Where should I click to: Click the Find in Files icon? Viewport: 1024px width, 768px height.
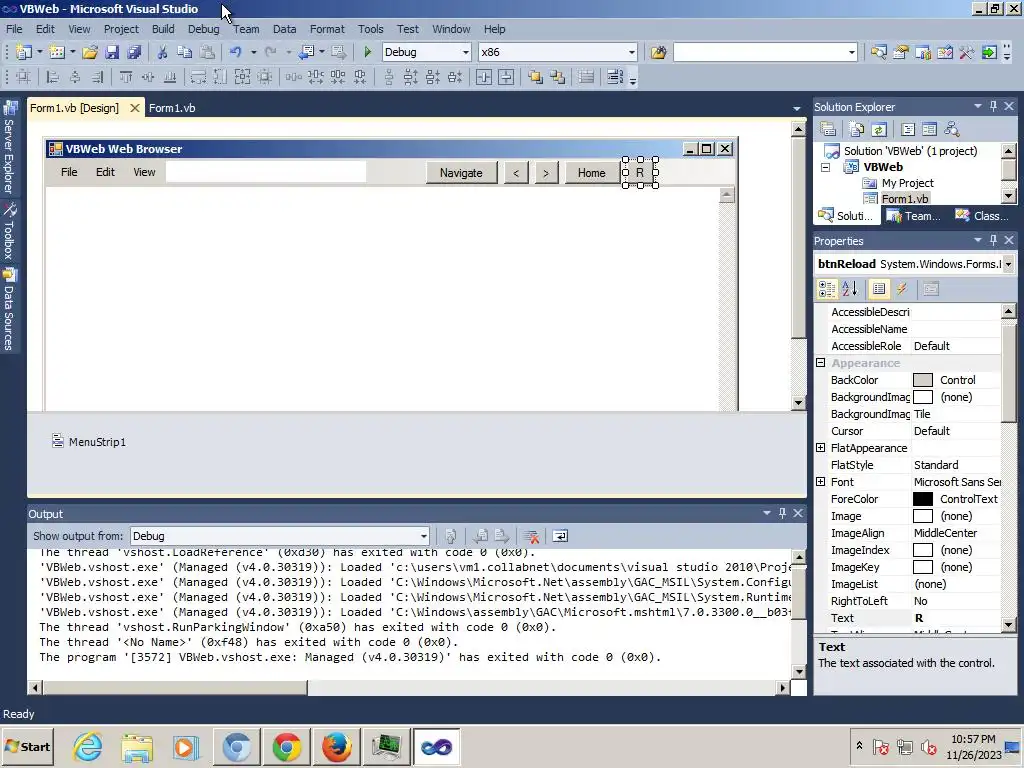(658, 52)
